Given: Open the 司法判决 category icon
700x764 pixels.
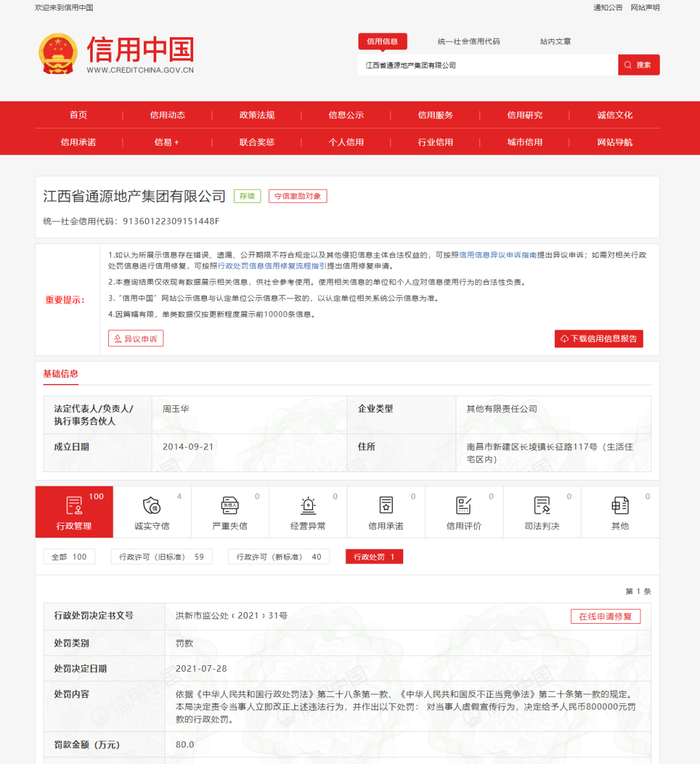Looking at the screenshot, I should pyautogui.click(x=542, y=505).
